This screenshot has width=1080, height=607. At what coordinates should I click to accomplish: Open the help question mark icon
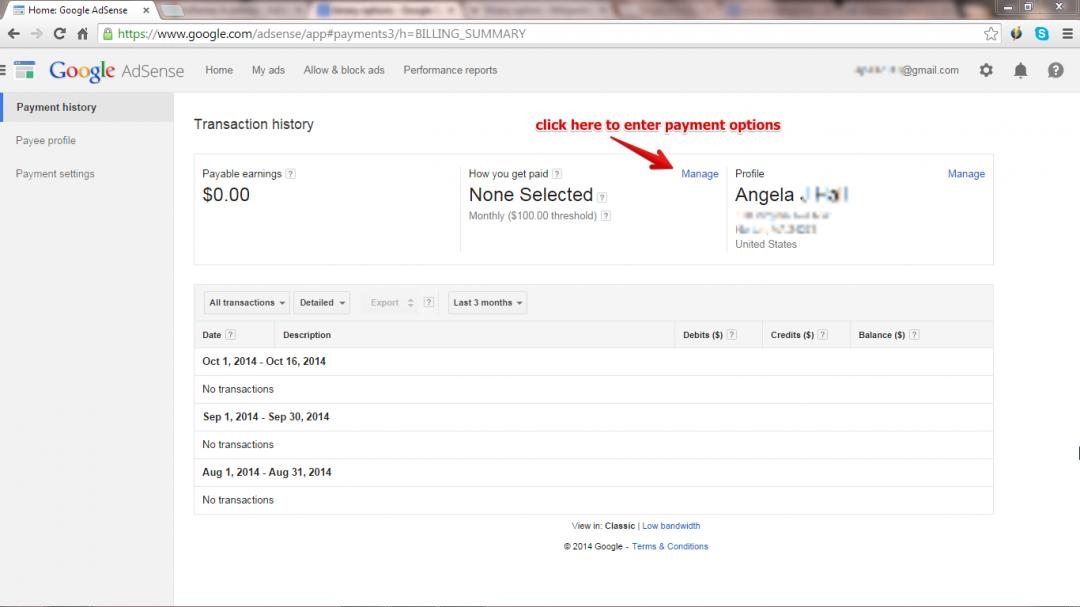[x=1055, y=70]
